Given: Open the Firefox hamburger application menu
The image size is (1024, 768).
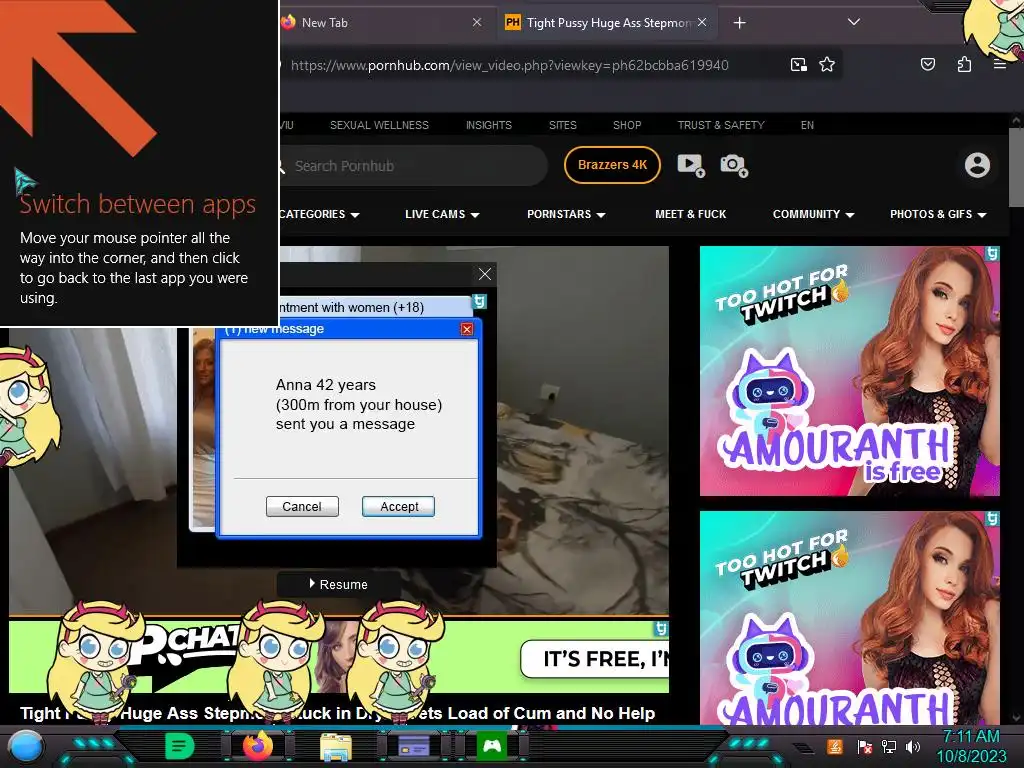Looking at the screenshot, I should pos(999,64).
